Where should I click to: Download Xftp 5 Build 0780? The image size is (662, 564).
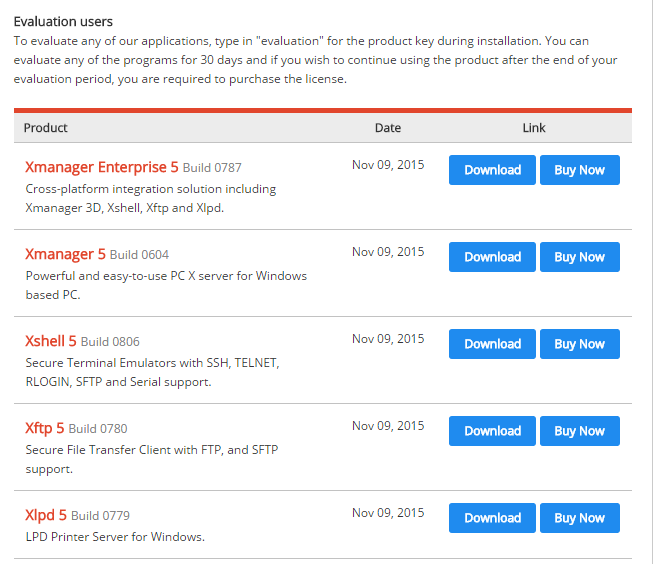492,431
